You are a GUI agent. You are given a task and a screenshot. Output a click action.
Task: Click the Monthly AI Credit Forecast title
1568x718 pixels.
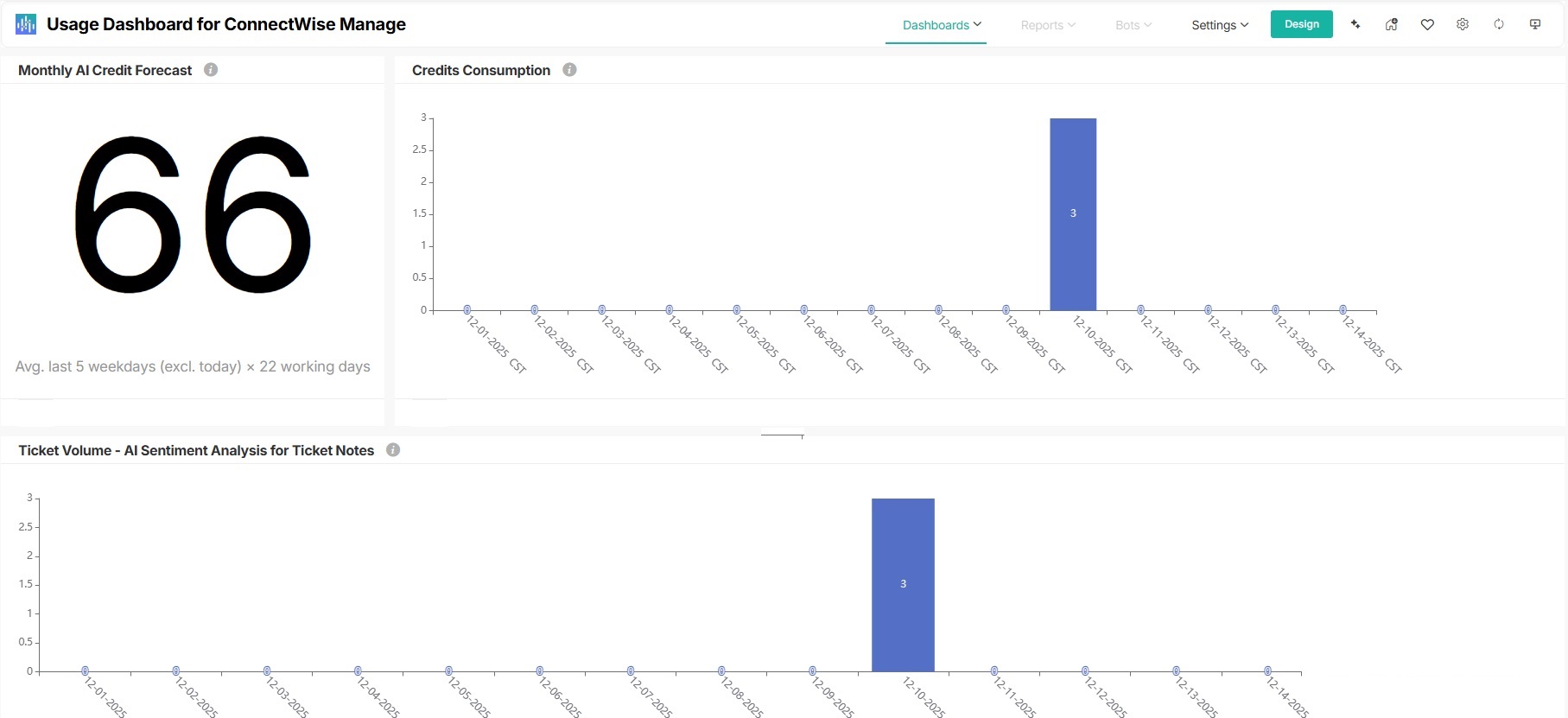point(105,70)
